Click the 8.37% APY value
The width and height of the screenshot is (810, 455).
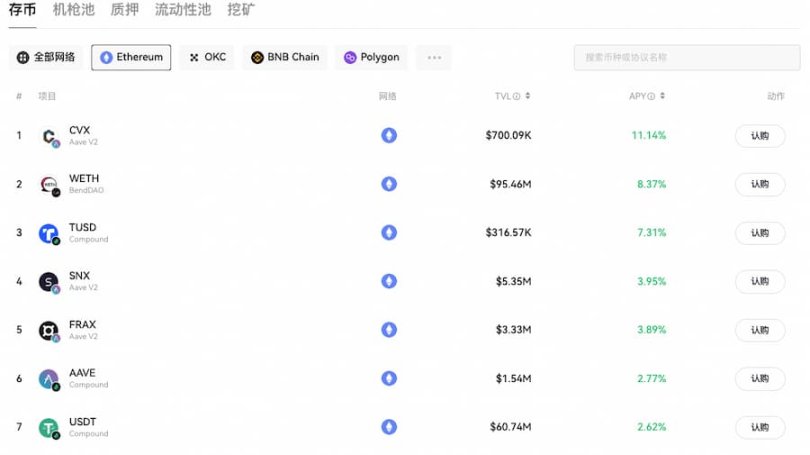[x=651, y=184]
